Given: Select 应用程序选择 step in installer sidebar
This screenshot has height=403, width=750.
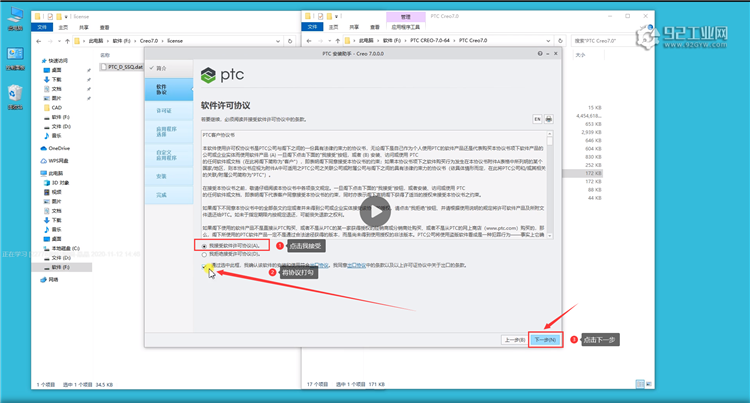Looking at the screenshot, I should coord(169,132).
